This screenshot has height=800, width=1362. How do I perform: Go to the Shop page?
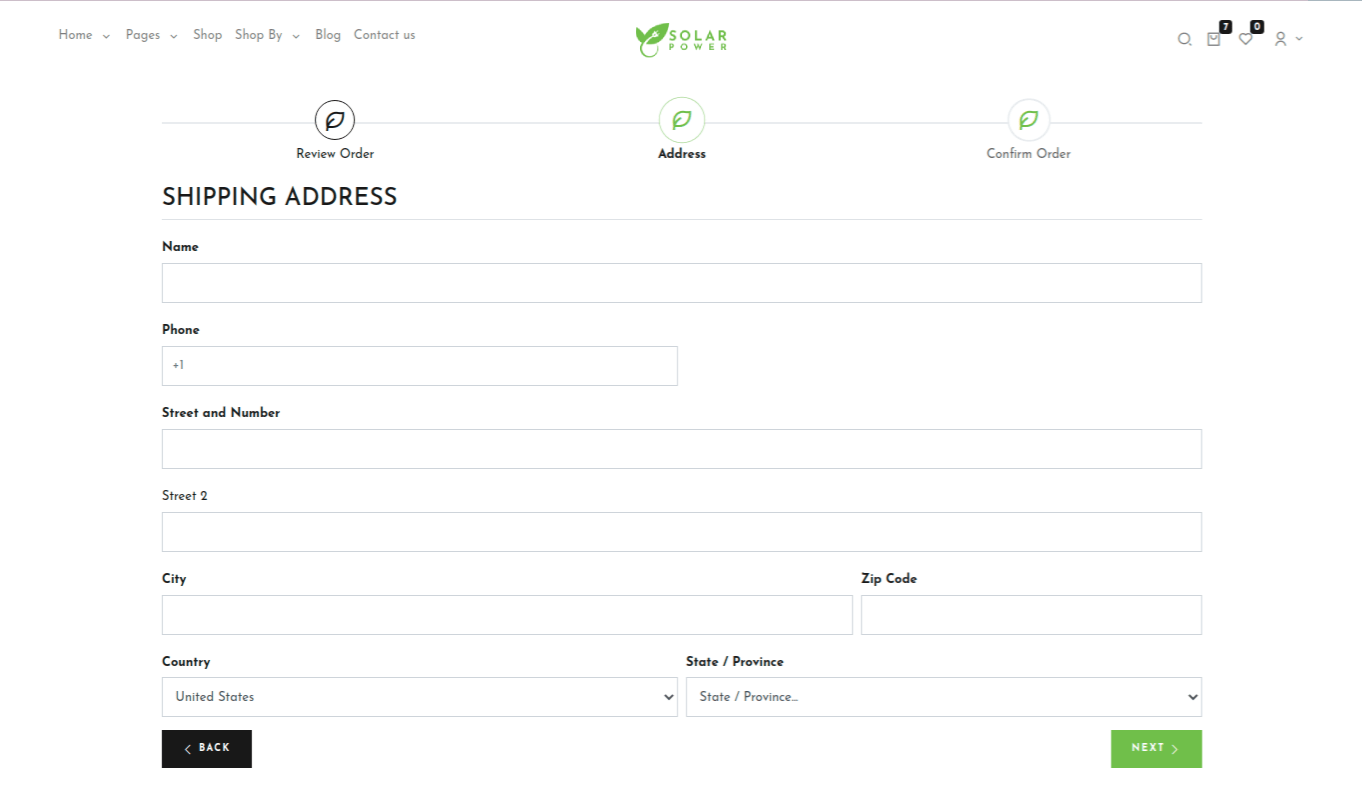coord(207,35)
